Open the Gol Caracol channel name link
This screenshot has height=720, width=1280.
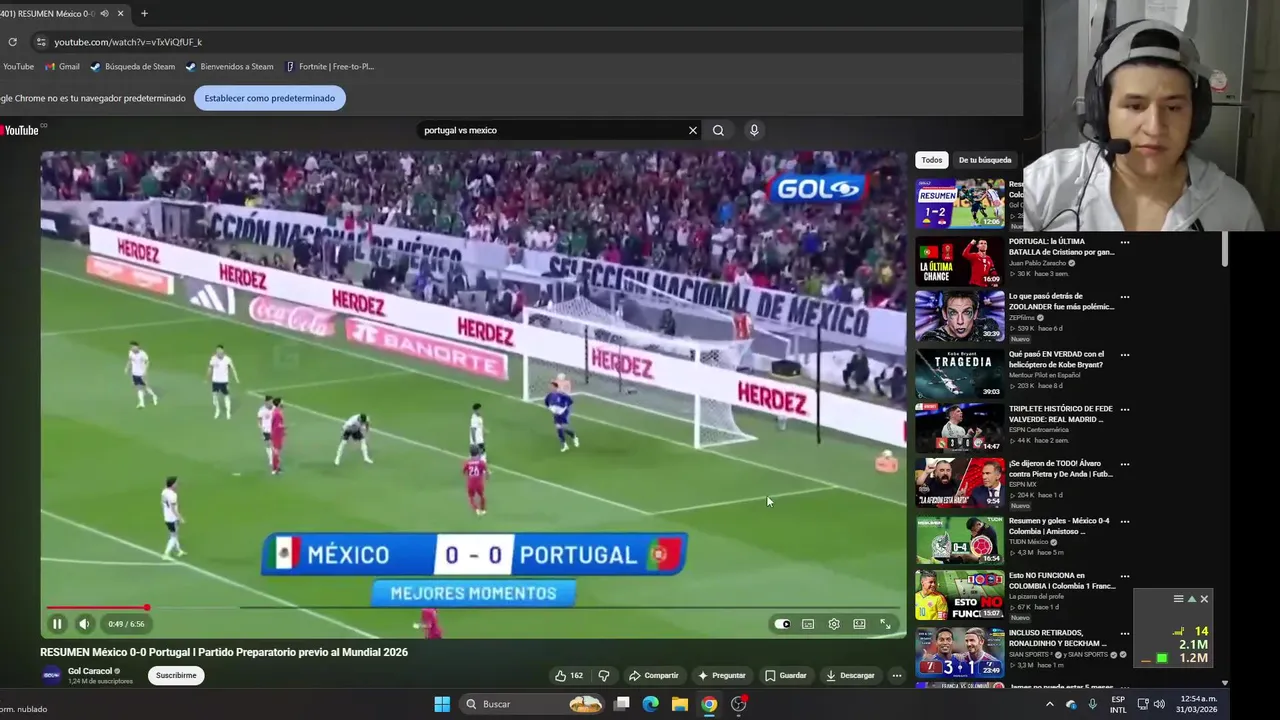tap(90, 671)
